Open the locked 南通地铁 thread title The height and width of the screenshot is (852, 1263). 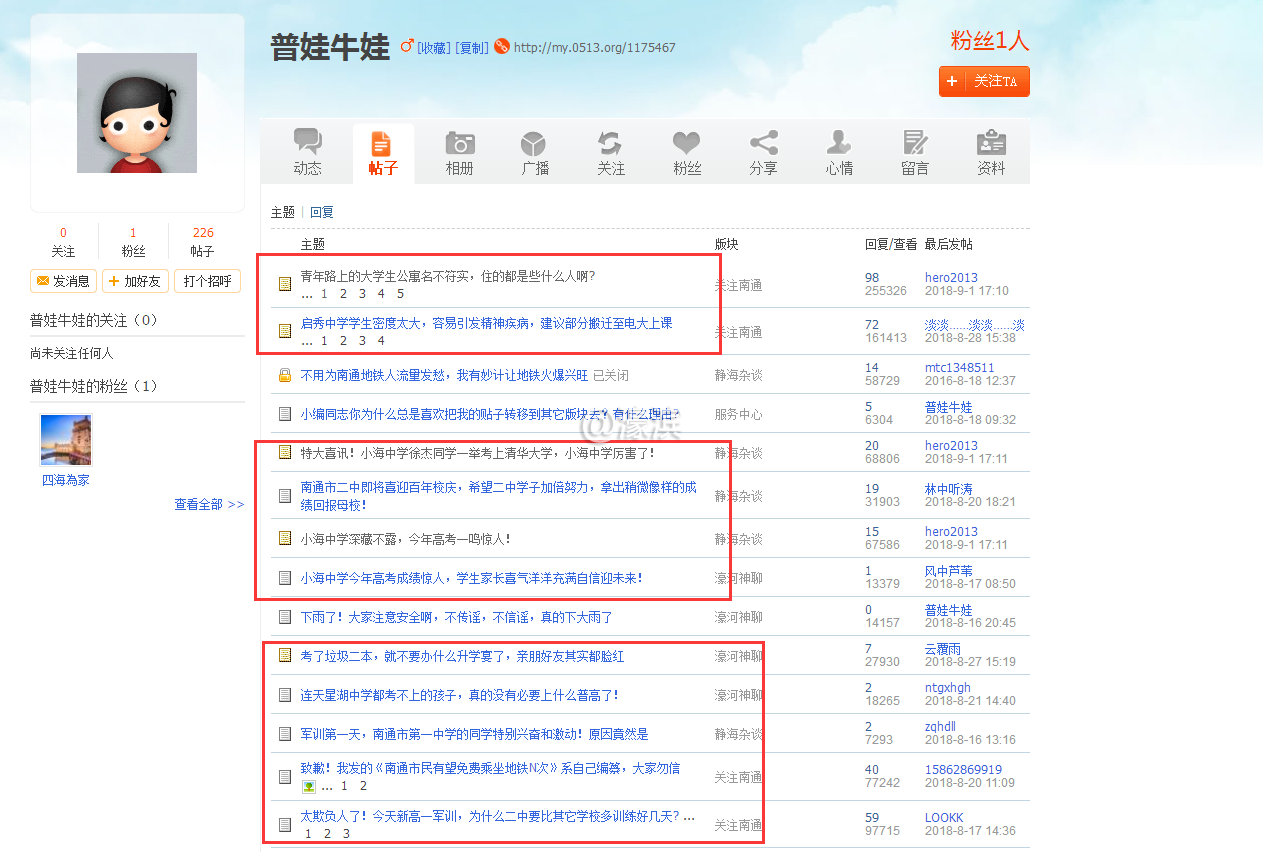pyautogui.click(x=444, y=375)
